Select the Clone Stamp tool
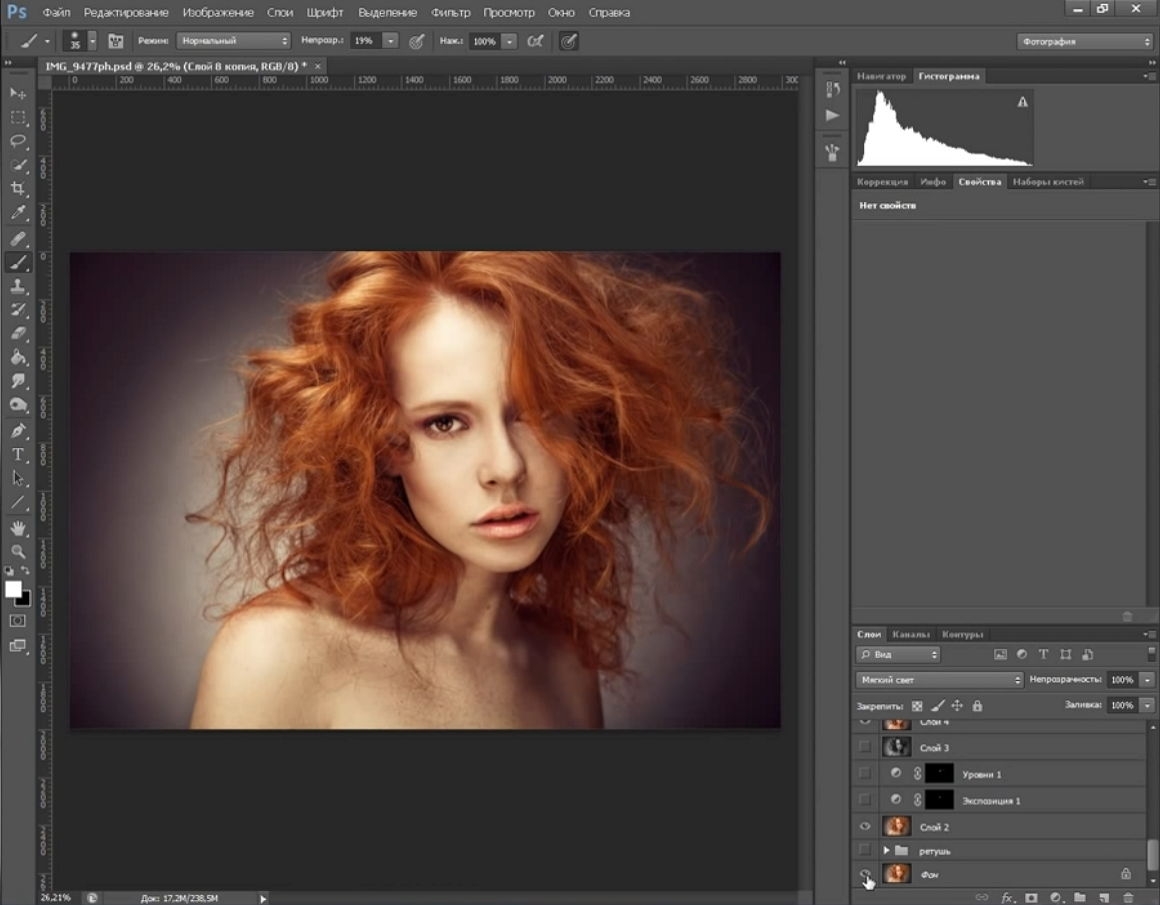The height and width of the screenshot is (905, 1160). point(18,286)
